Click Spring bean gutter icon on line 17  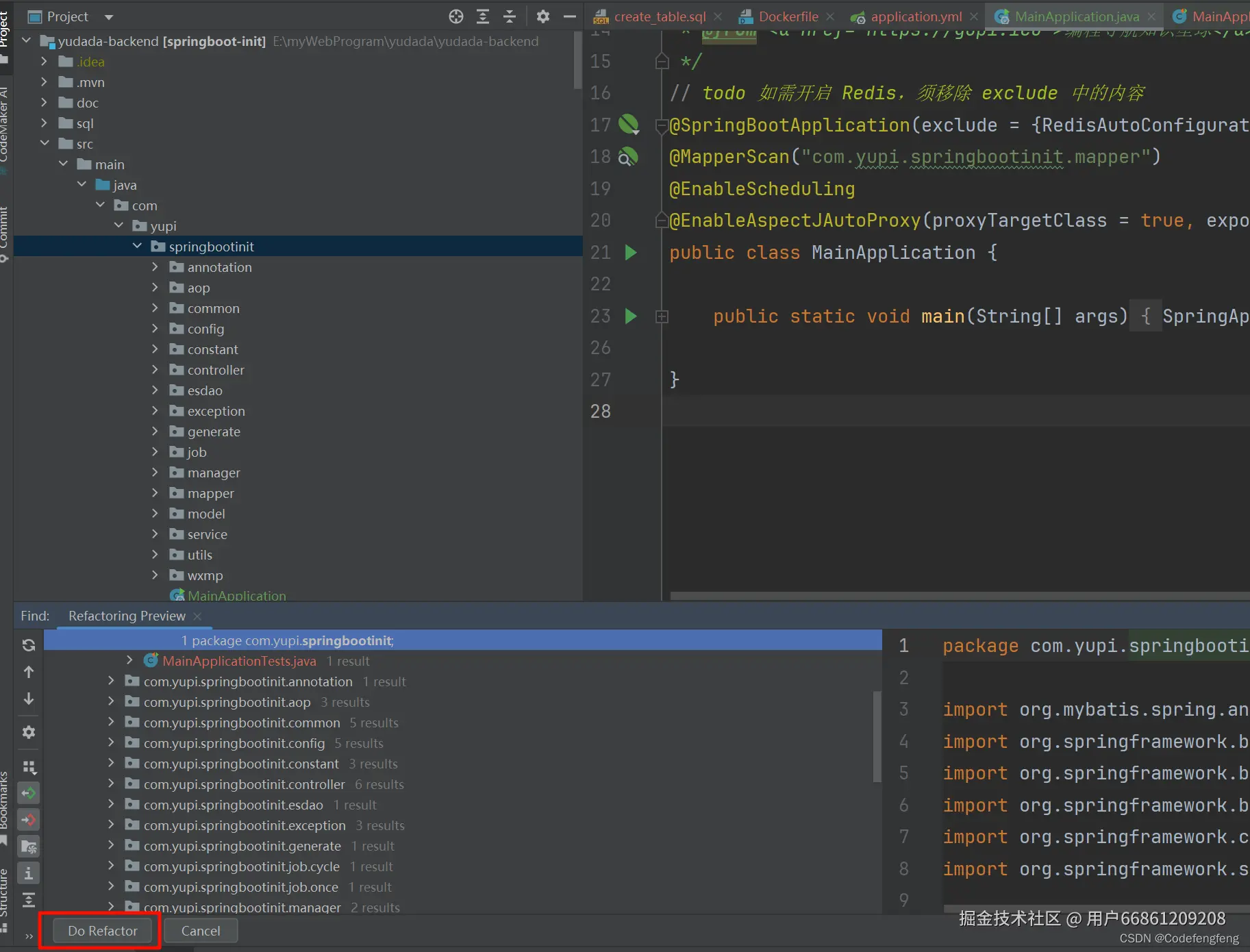click(628, 125)
